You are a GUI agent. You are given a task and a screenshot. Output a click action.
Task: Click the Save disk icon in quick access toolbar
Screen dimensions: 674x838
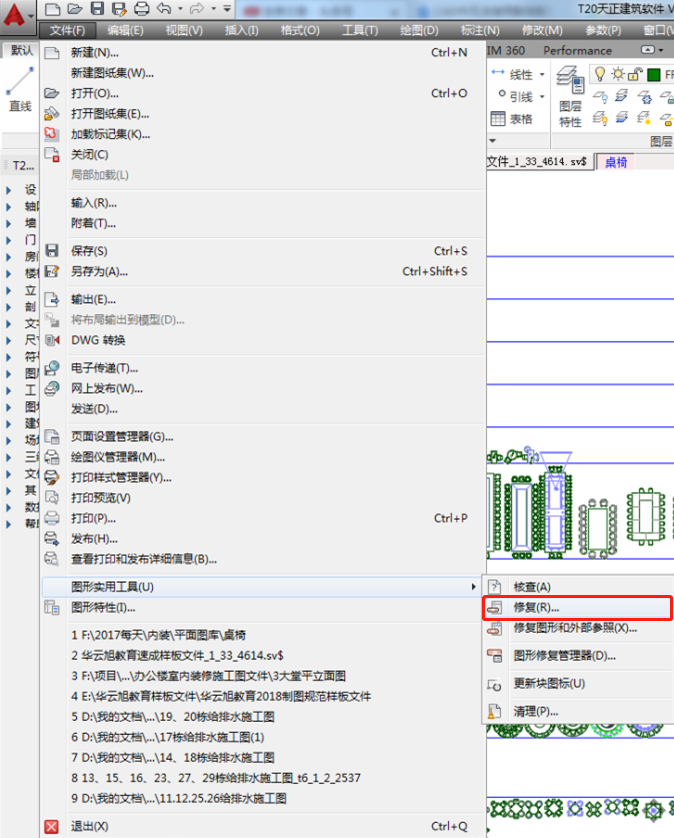coord(97,9)
